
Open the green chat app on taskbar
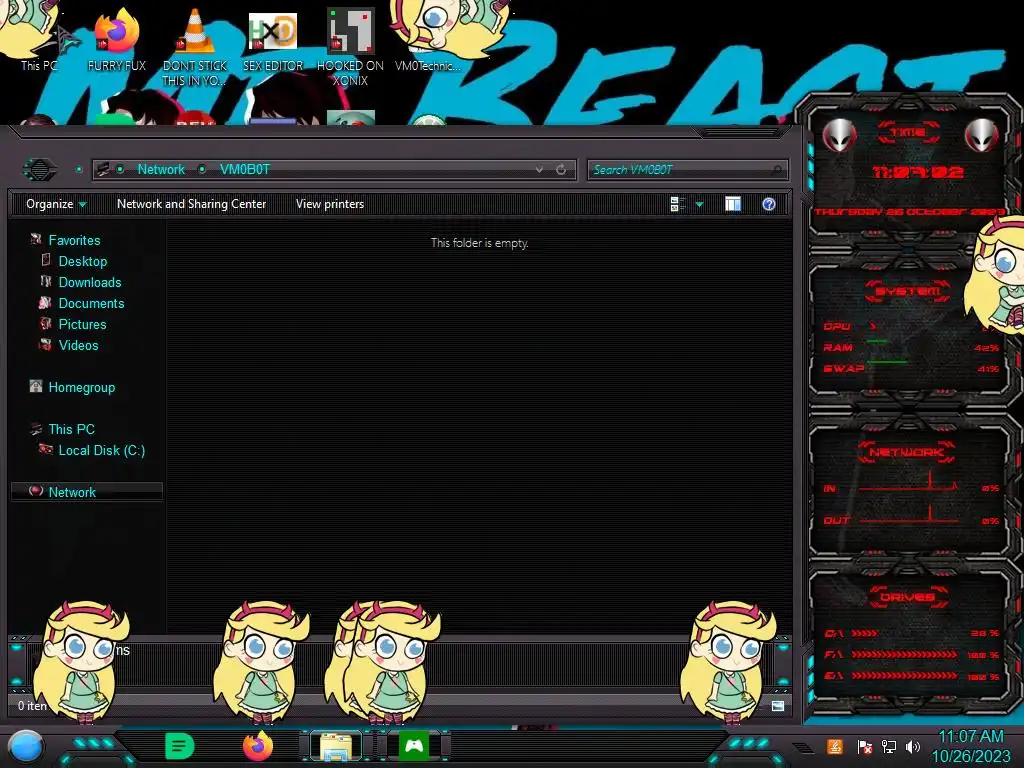pyautogui.click(x=180, y=746)
